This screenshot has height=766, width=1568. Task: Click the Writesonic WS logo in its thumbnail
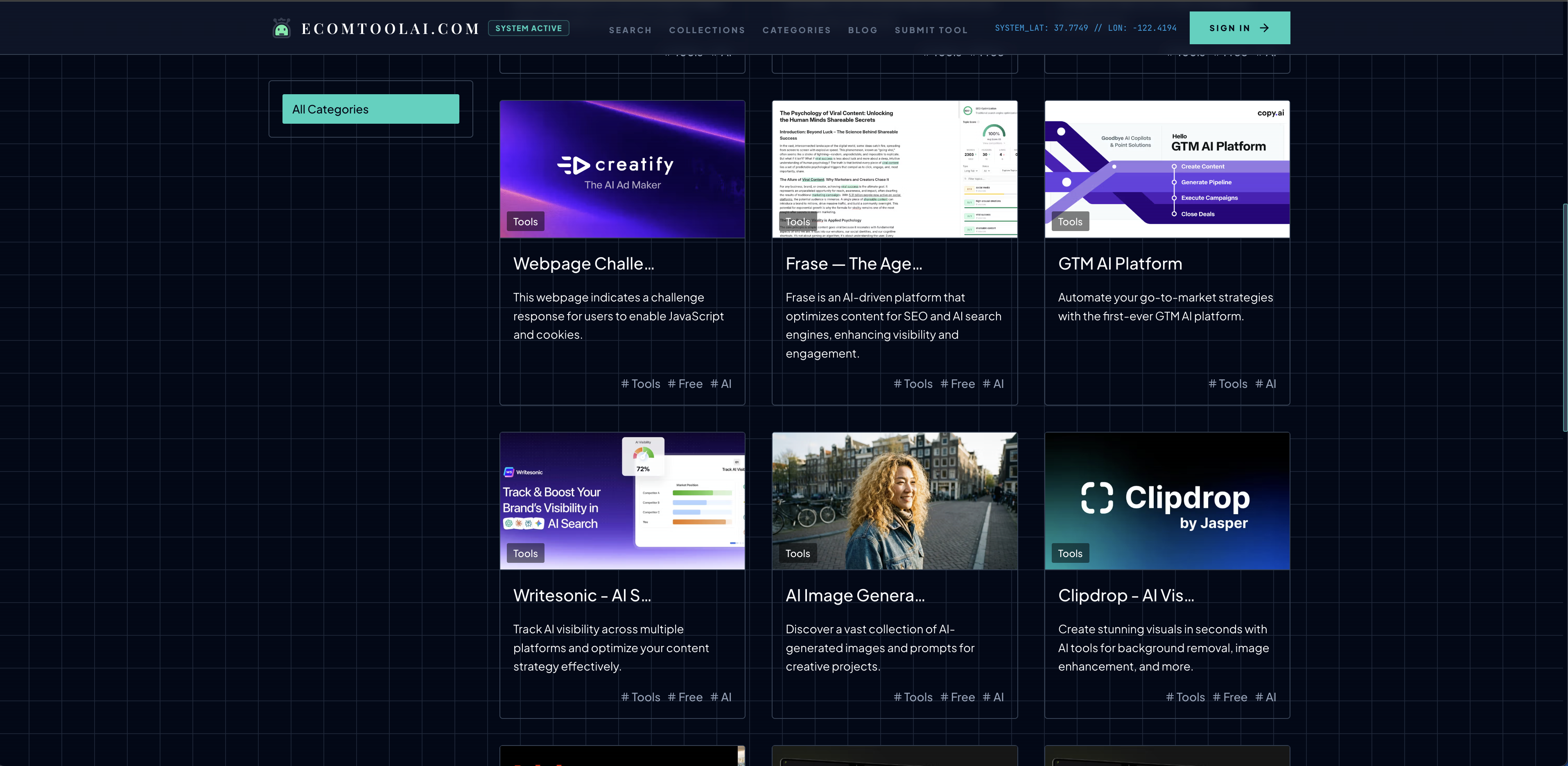pyautogui.click(x=509, y=472)
